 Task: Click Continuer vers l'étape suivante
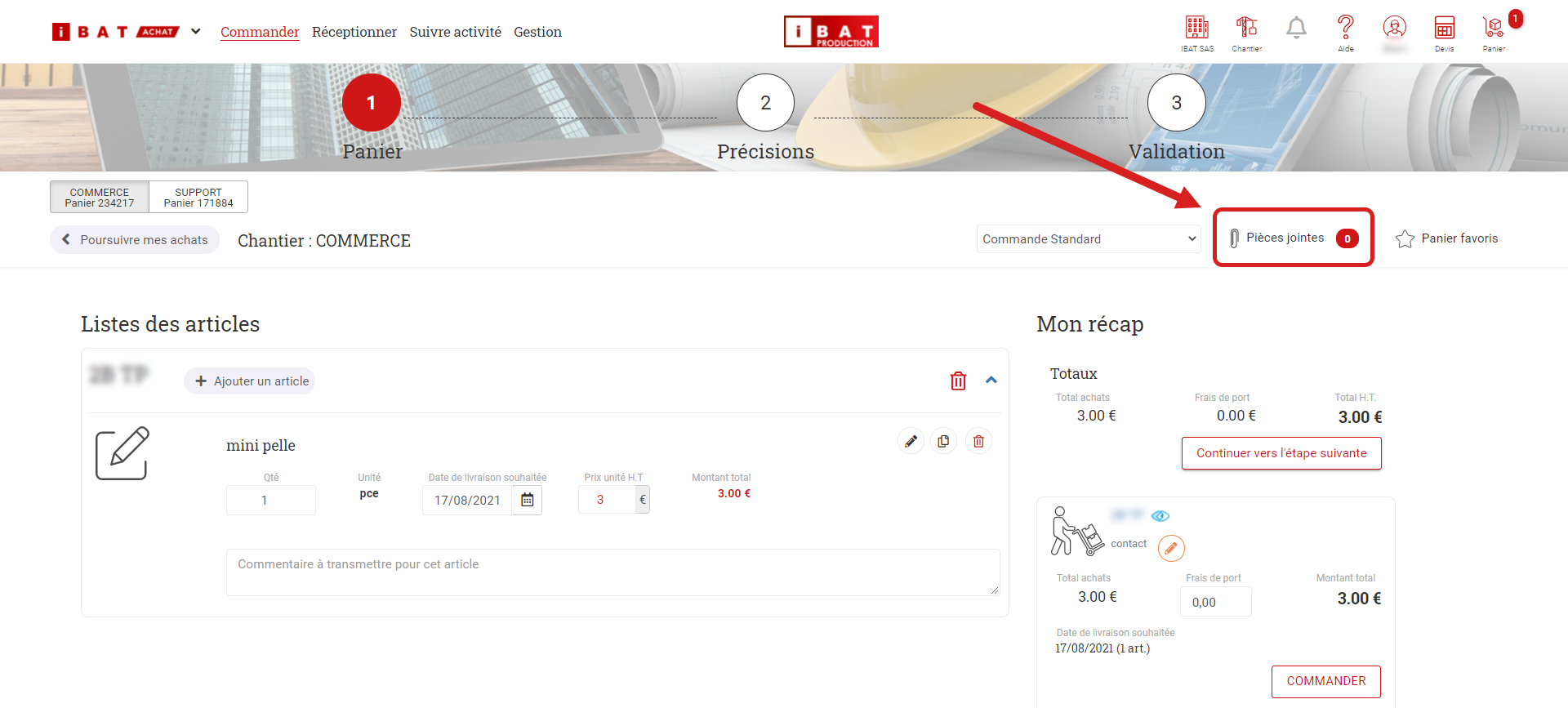pyautogui.click(x=1281, y=453)
